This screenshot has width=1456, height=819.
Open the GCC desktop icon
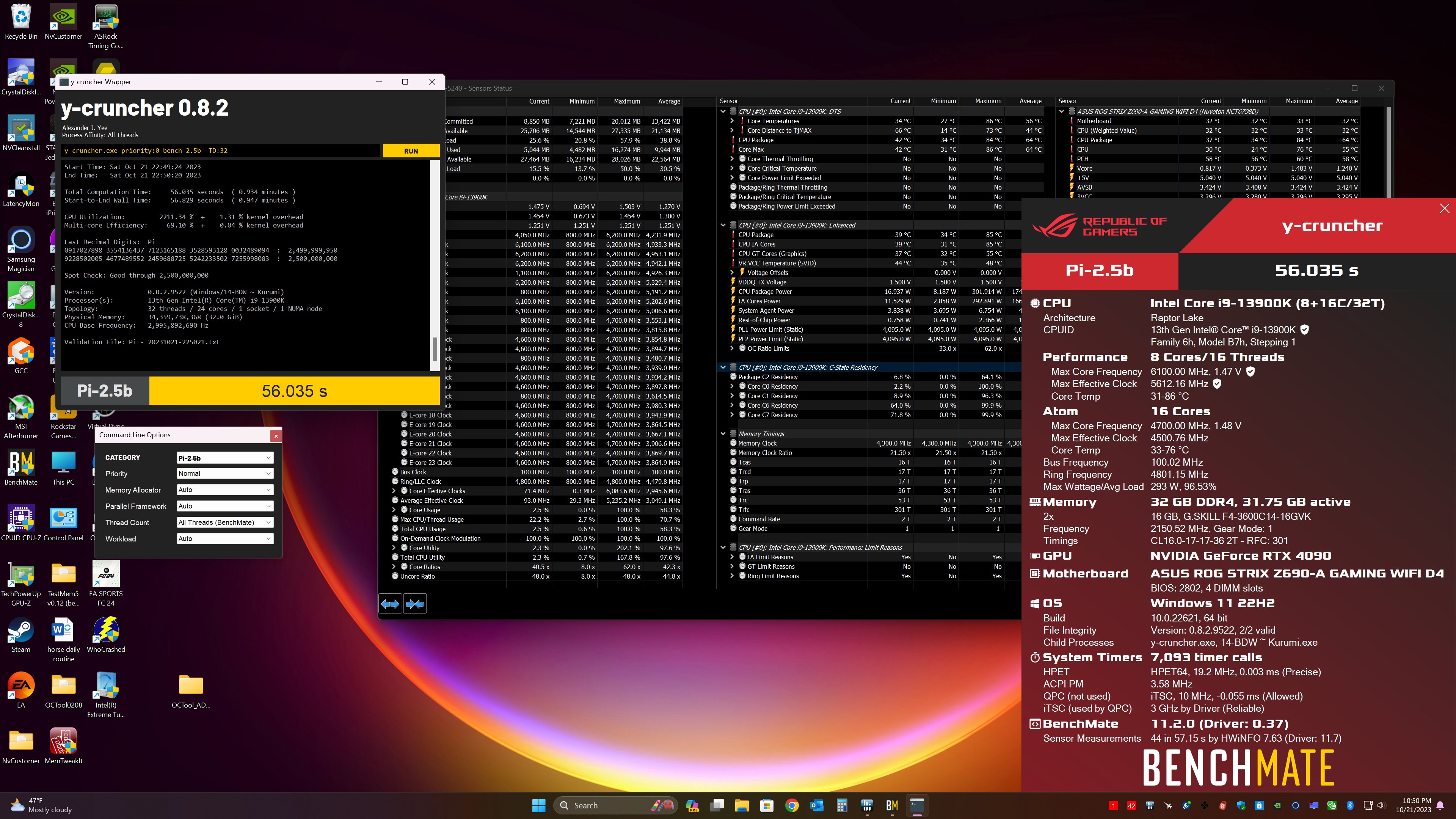click(x=21, y=356)
